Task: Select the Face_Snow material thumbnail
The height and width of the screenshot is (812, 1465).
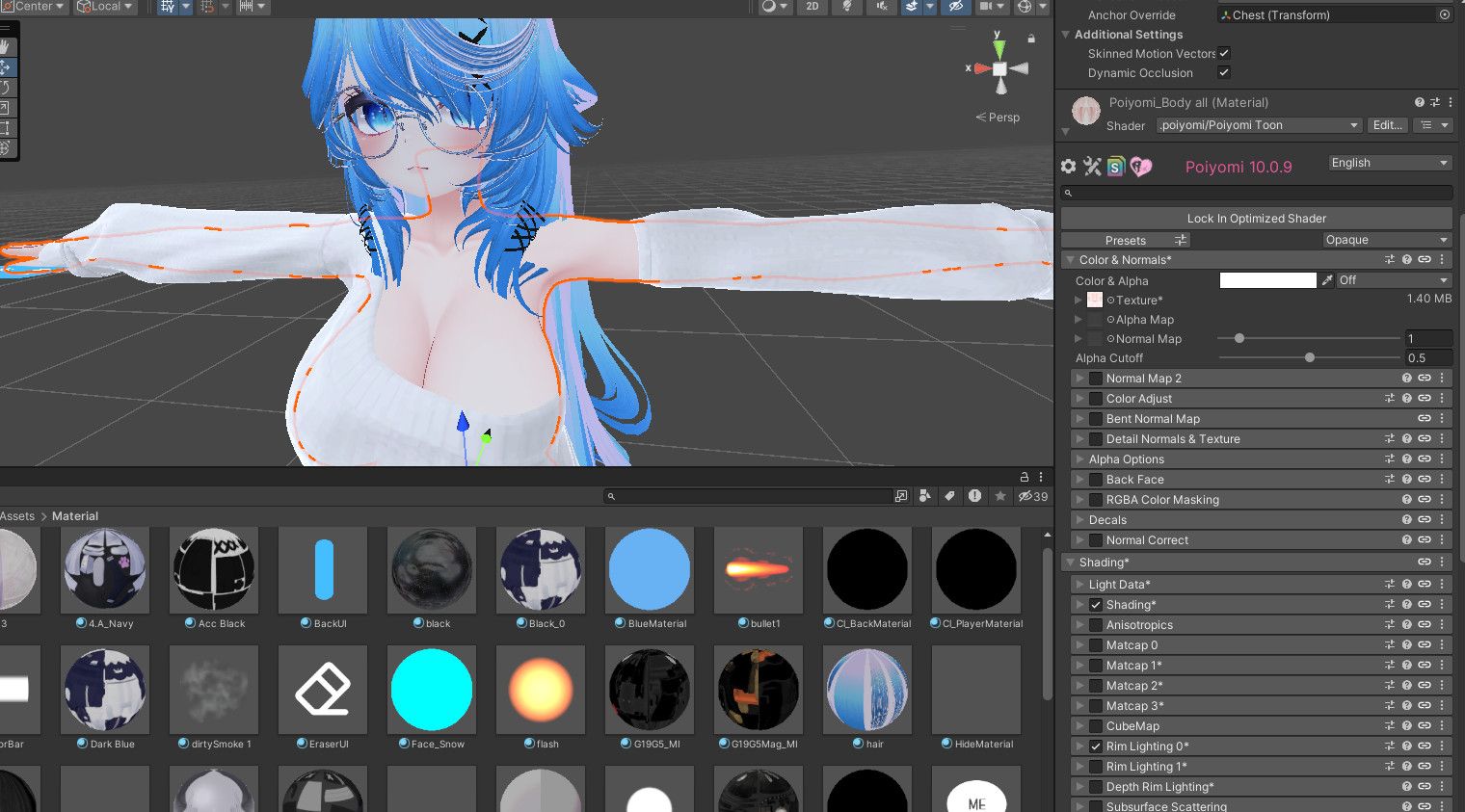Action: click(x=432, y=690)
